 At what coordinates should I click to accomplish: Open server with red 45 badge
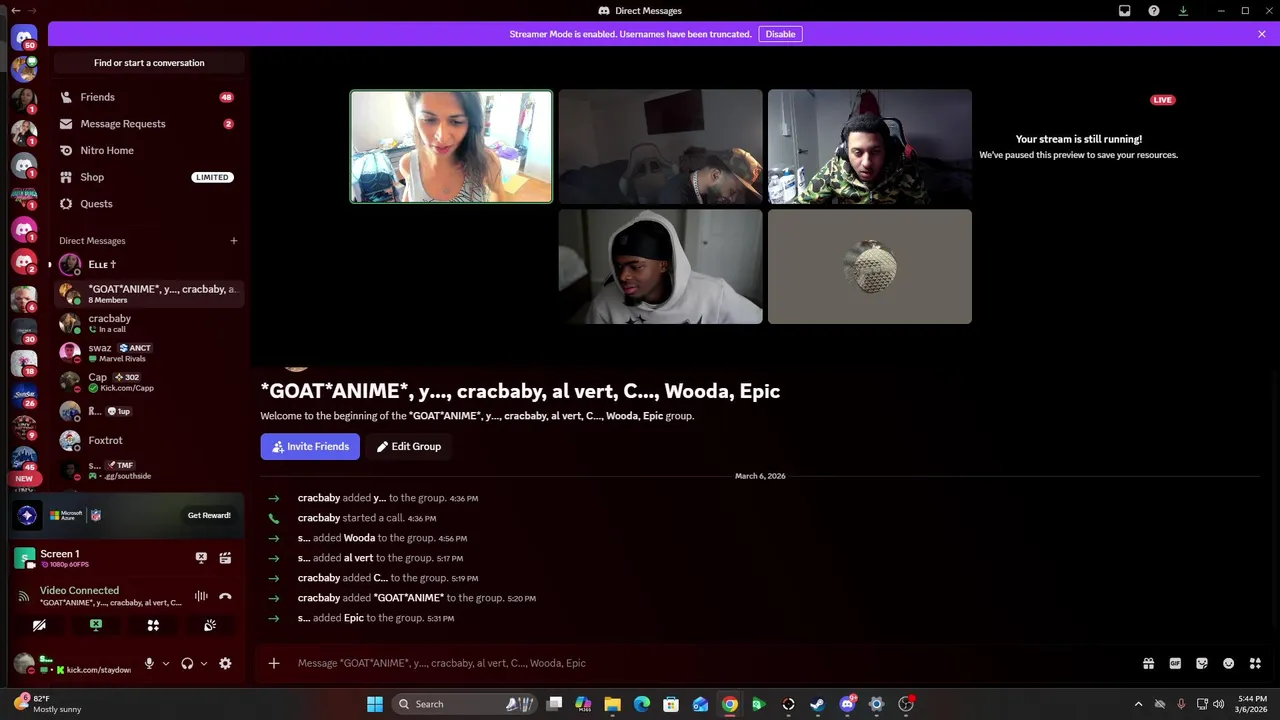24,459
